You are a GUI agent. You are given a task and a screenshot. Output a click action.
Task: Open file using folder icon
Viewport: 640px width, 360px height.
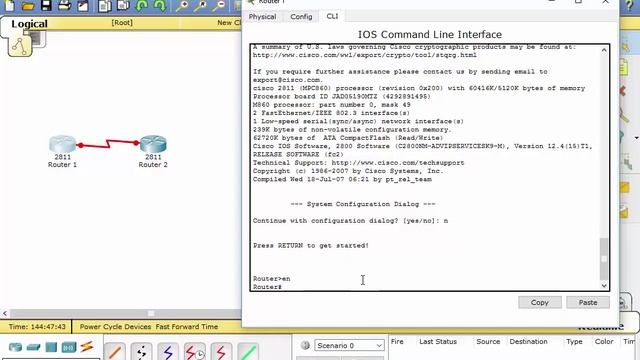28,5
